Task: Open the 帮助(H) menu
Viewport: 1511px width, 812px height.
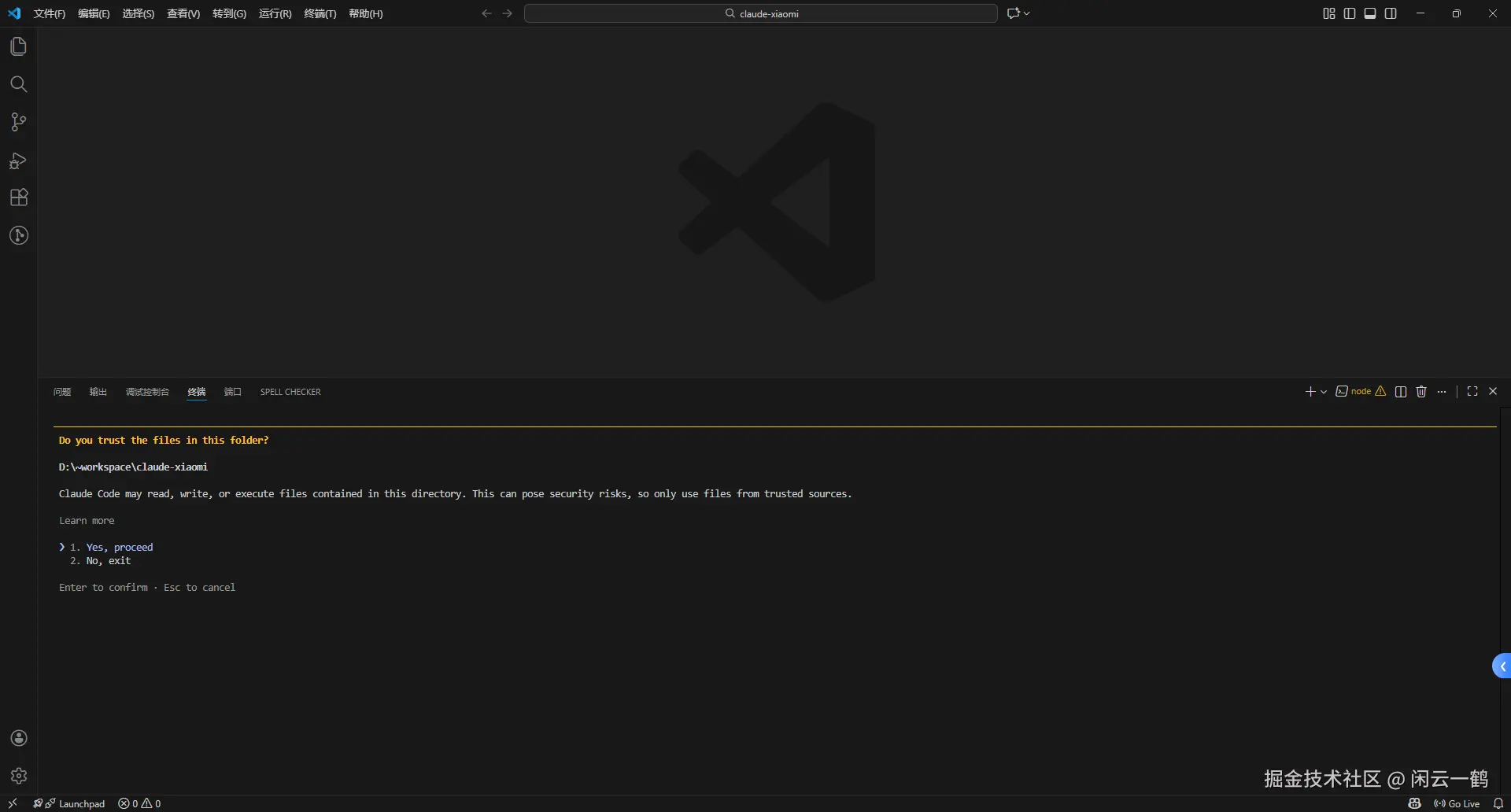Action: pos(366,13)
